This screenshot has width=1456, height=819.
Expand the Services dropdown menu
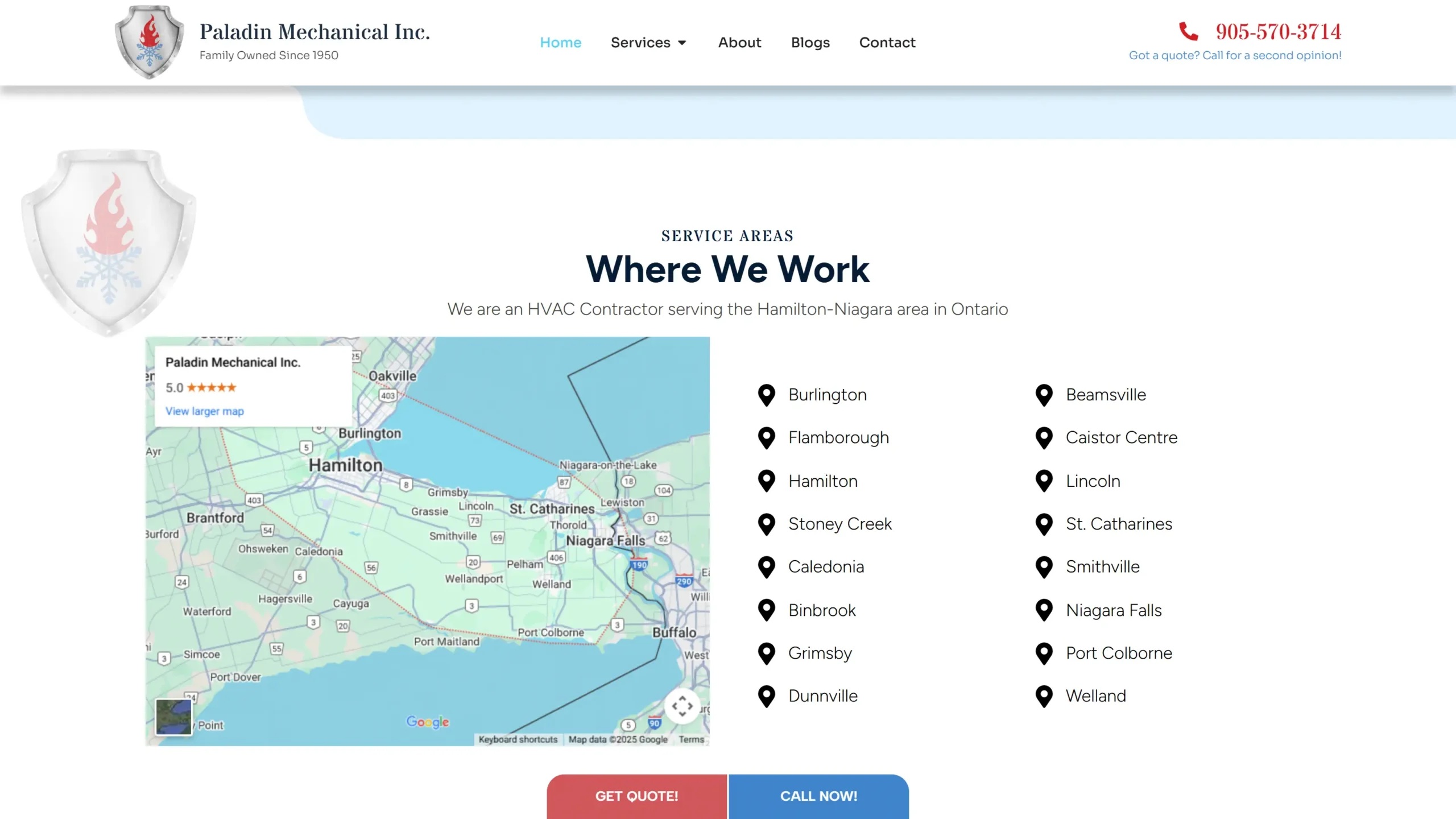(x=648, y=43)
